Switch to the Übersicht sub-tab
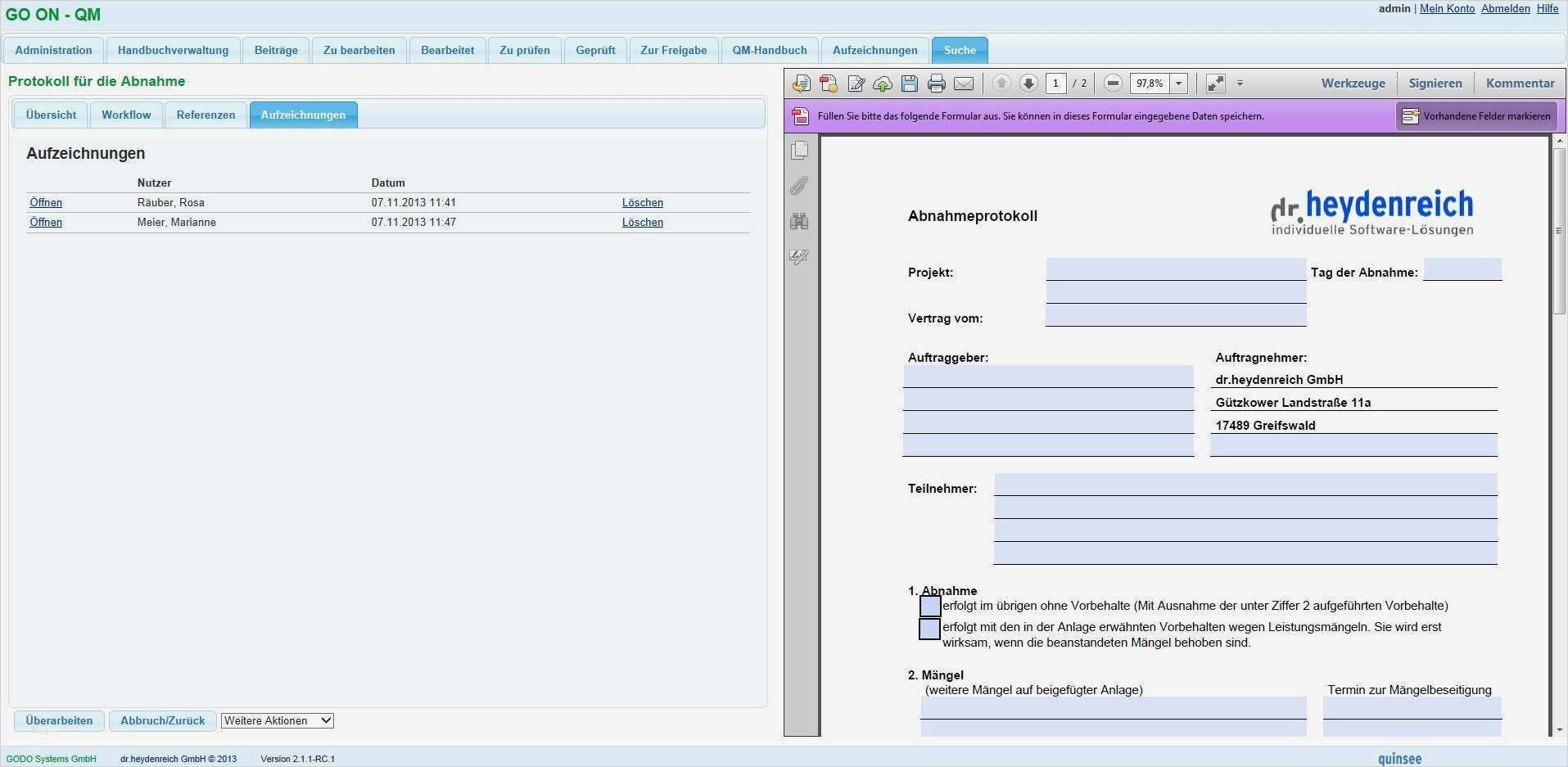 point(51,115)
